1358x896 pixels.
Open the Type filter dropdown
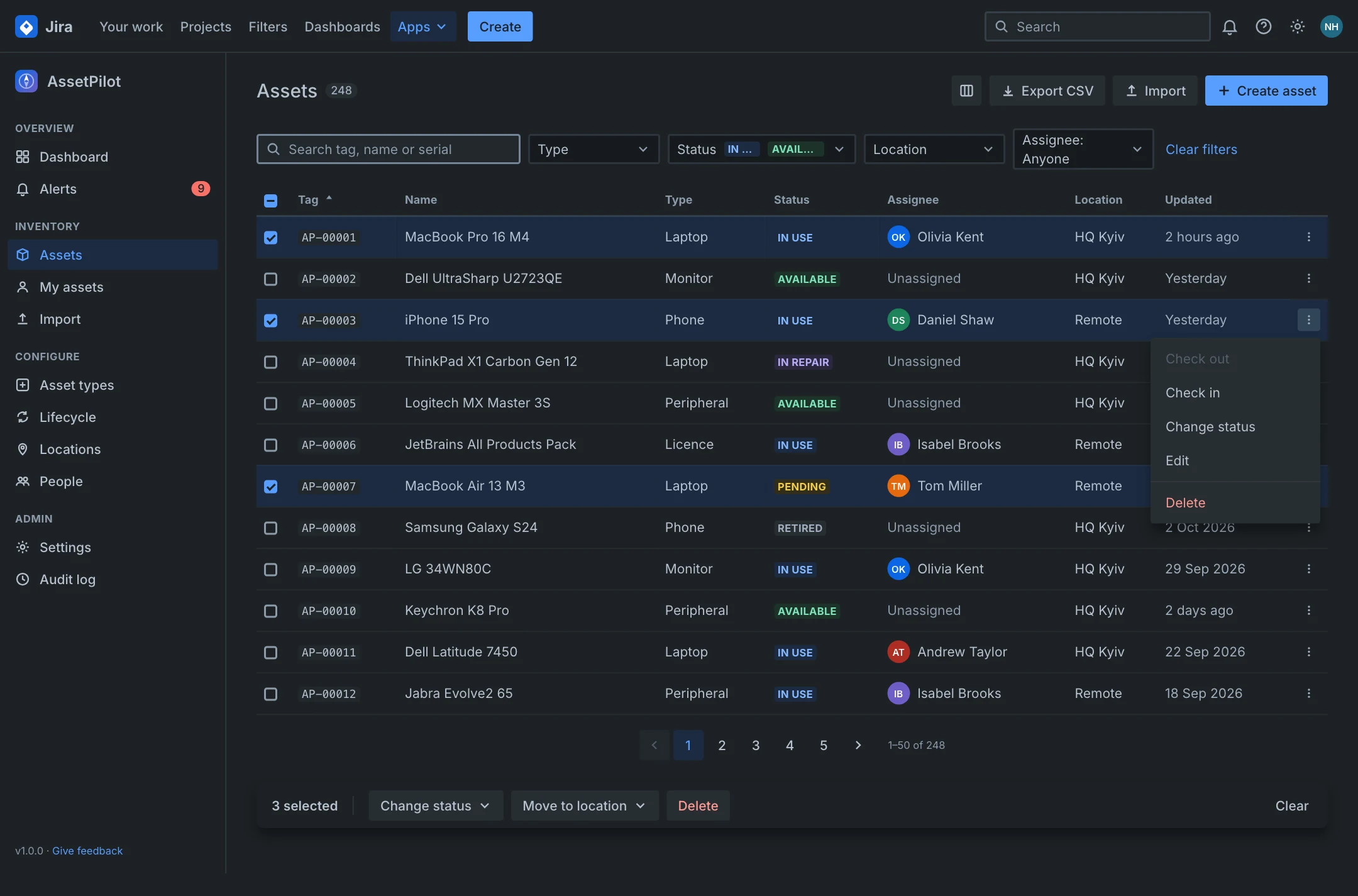pyautogui.click(x=593, y=149)
